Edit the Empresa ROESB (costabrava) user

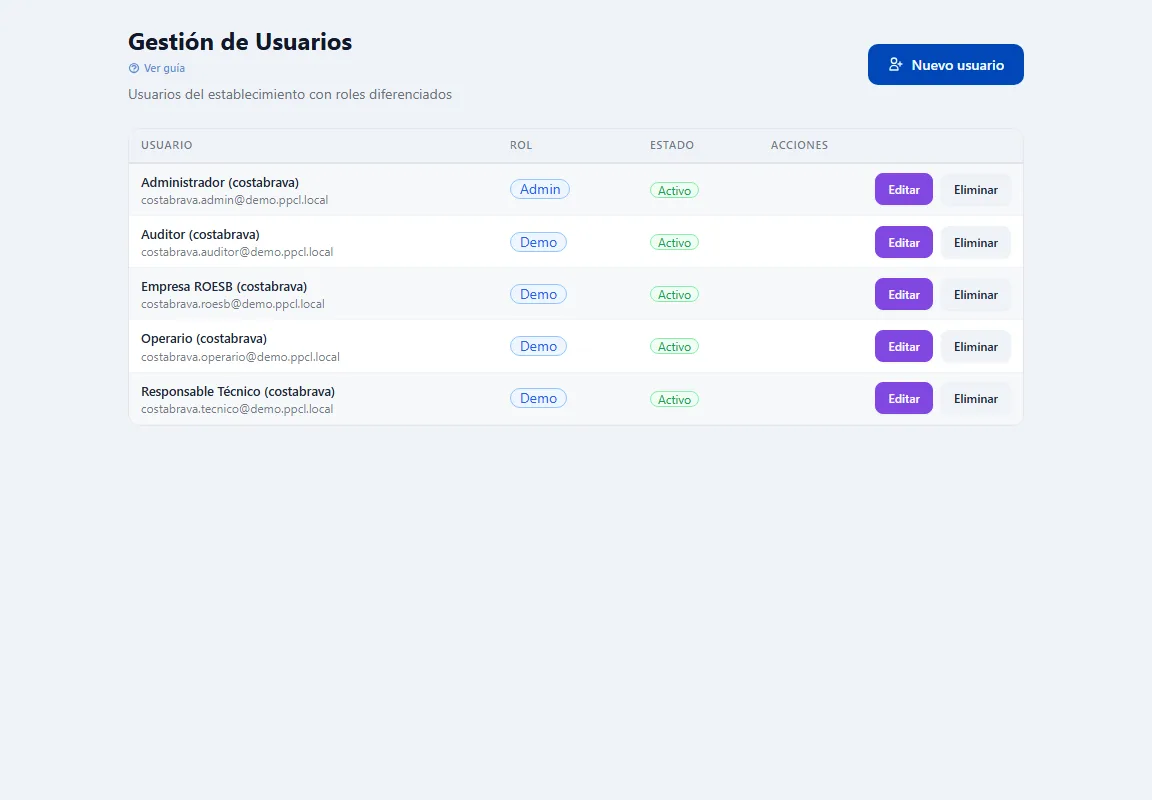(904, 295)
